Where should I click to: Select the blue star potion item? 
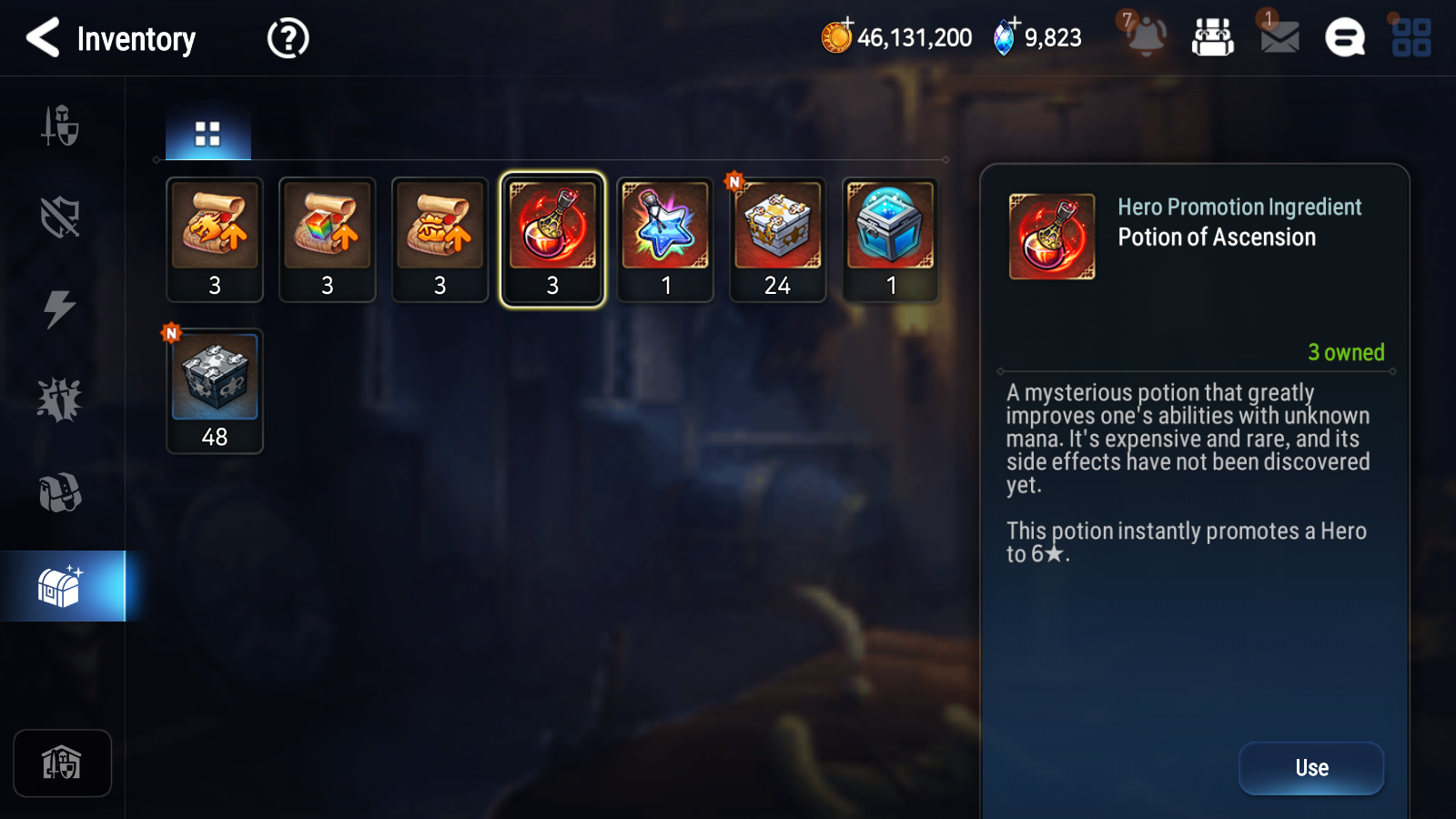click(x=665, y=240)
